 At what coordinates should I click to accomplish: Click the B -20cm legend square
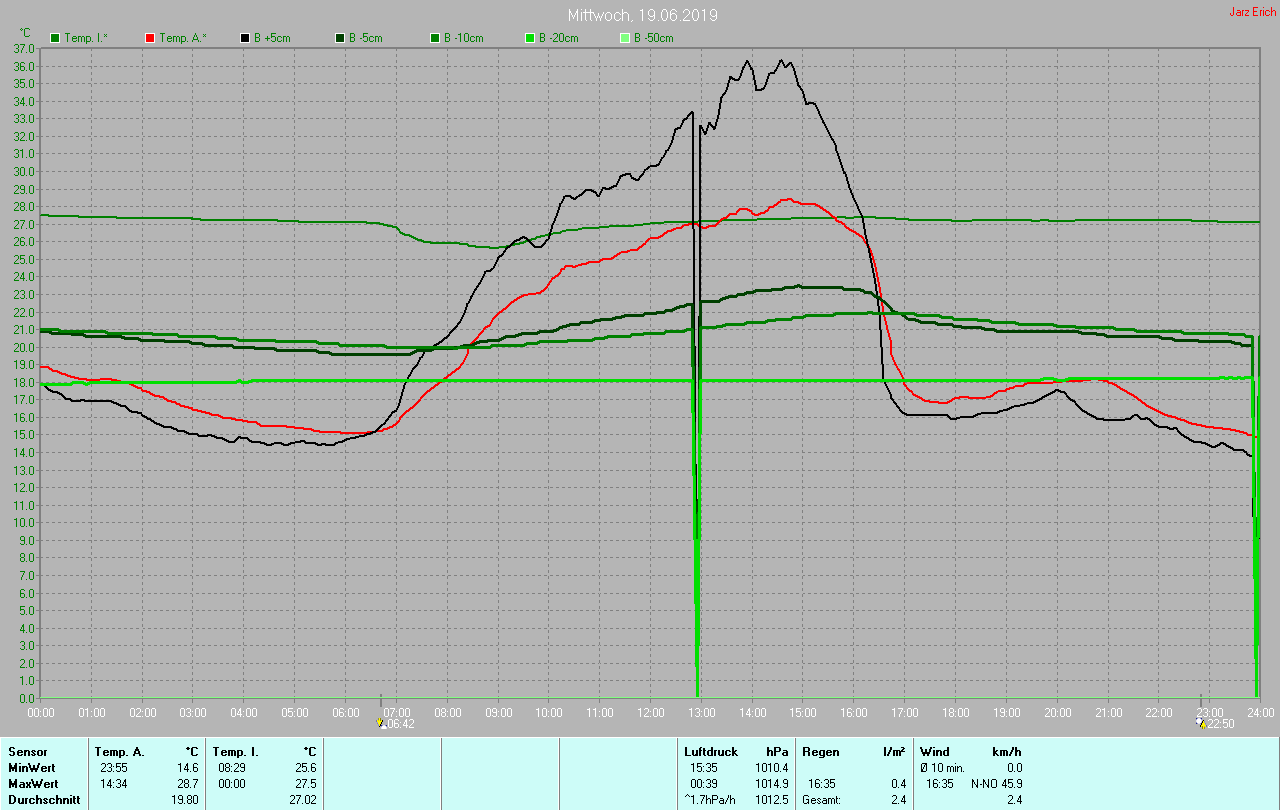coord(530,38)
